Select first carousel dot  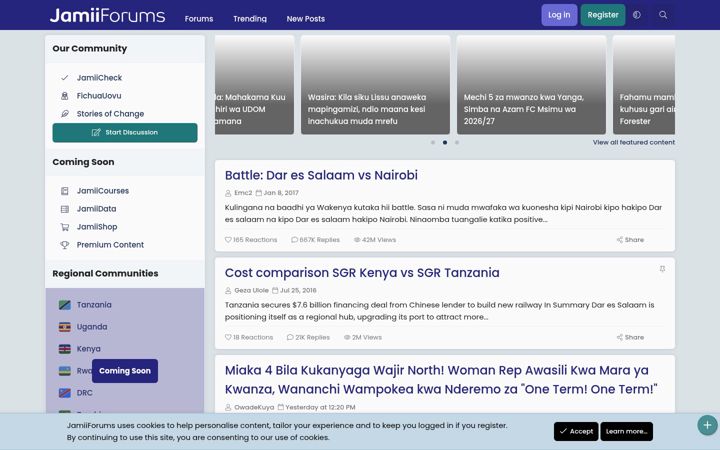433,142
